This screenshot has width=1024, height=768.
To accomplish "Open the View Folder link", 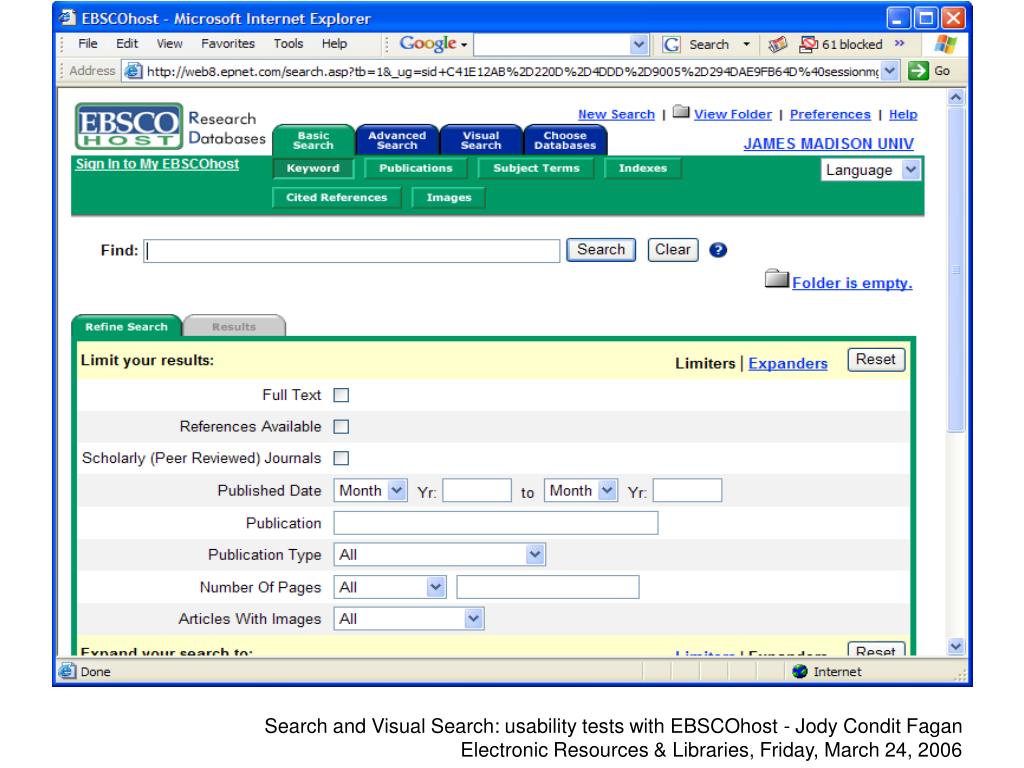I will (733, 114).
